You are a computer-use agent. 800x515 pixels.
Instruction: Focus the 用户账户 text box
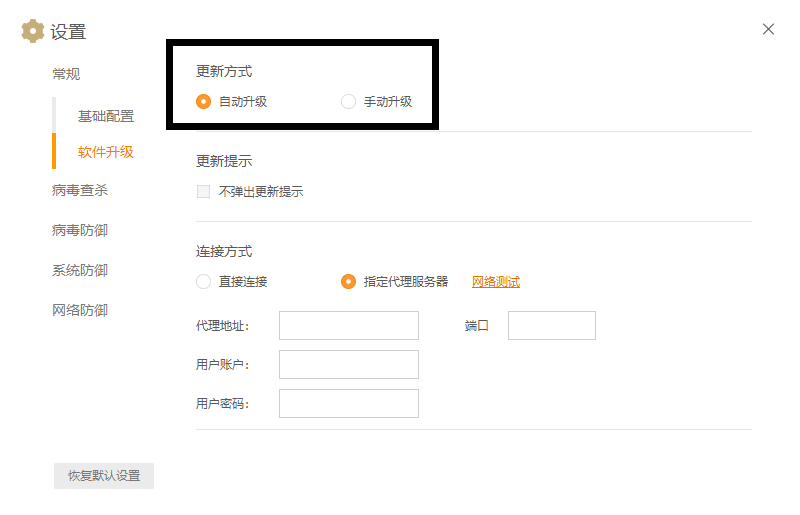point(349,364)
